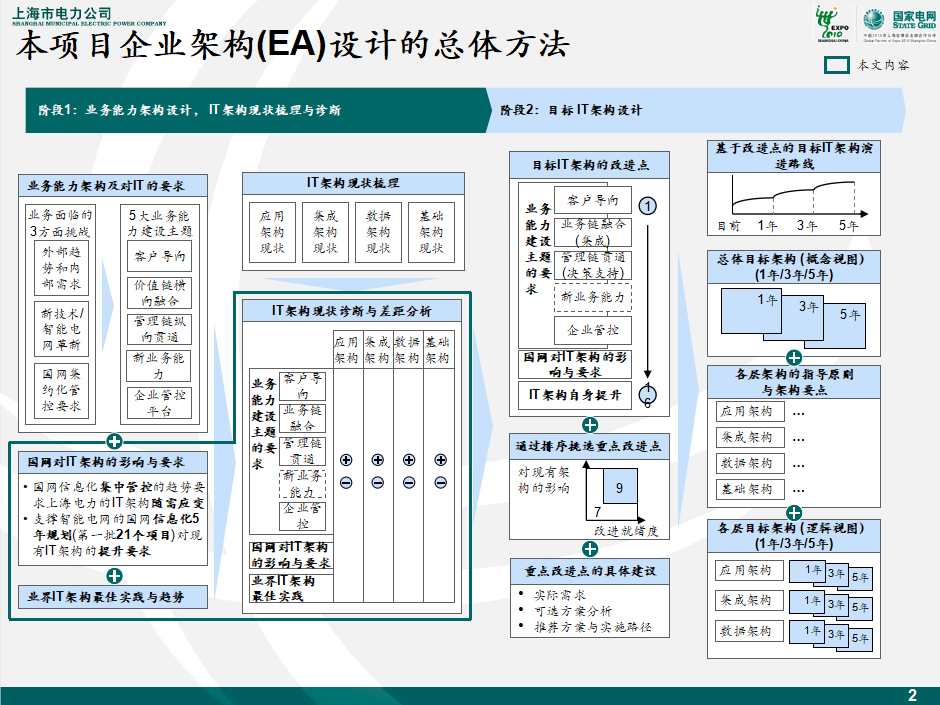Viewport: 940px width, 705px height.
Task: Click the 改进就绪度 axis label
Action: (x=626, y=531)
